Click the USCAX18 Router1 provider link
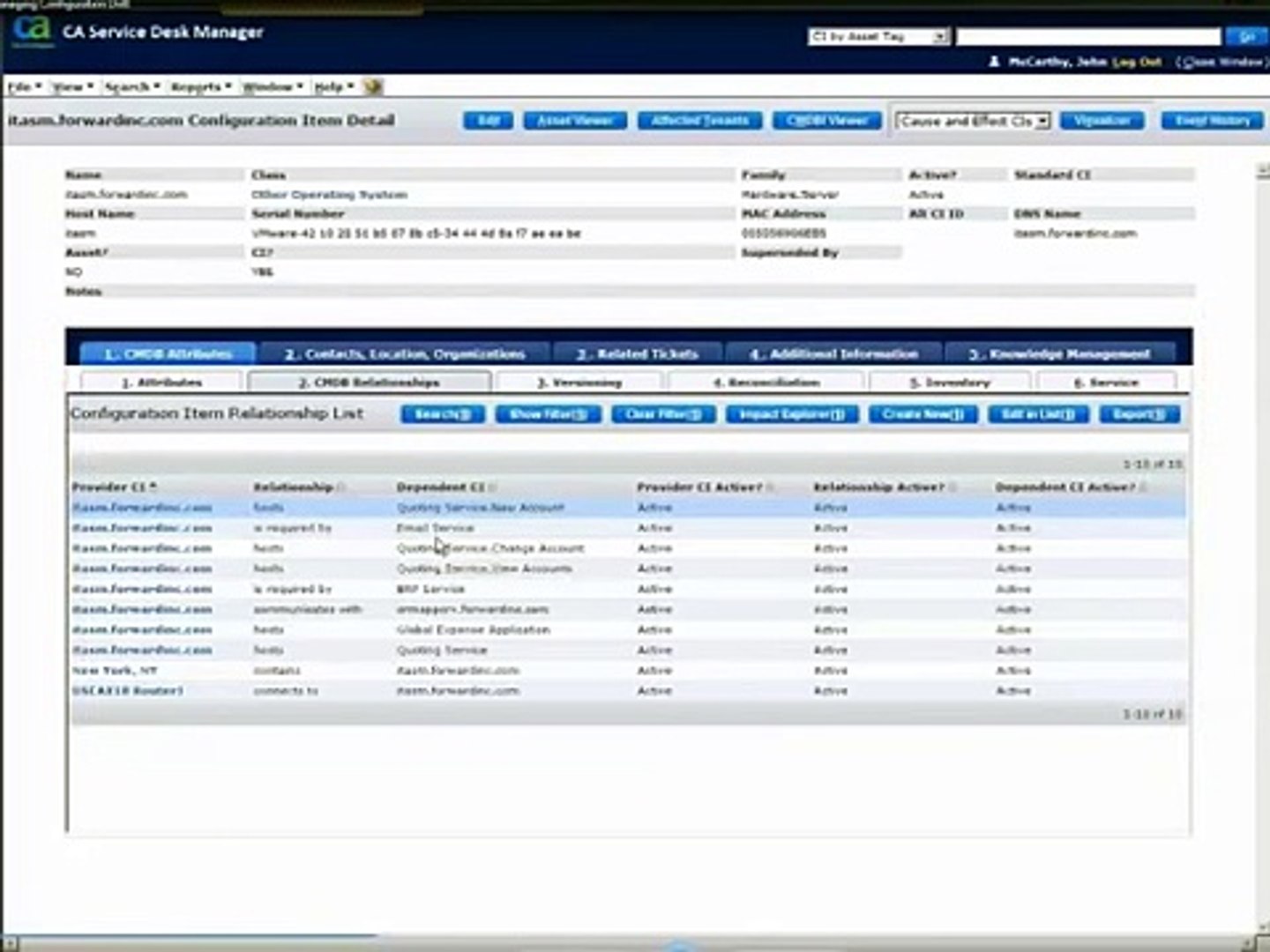This screenshot has height=952, width=1270. 128,691
